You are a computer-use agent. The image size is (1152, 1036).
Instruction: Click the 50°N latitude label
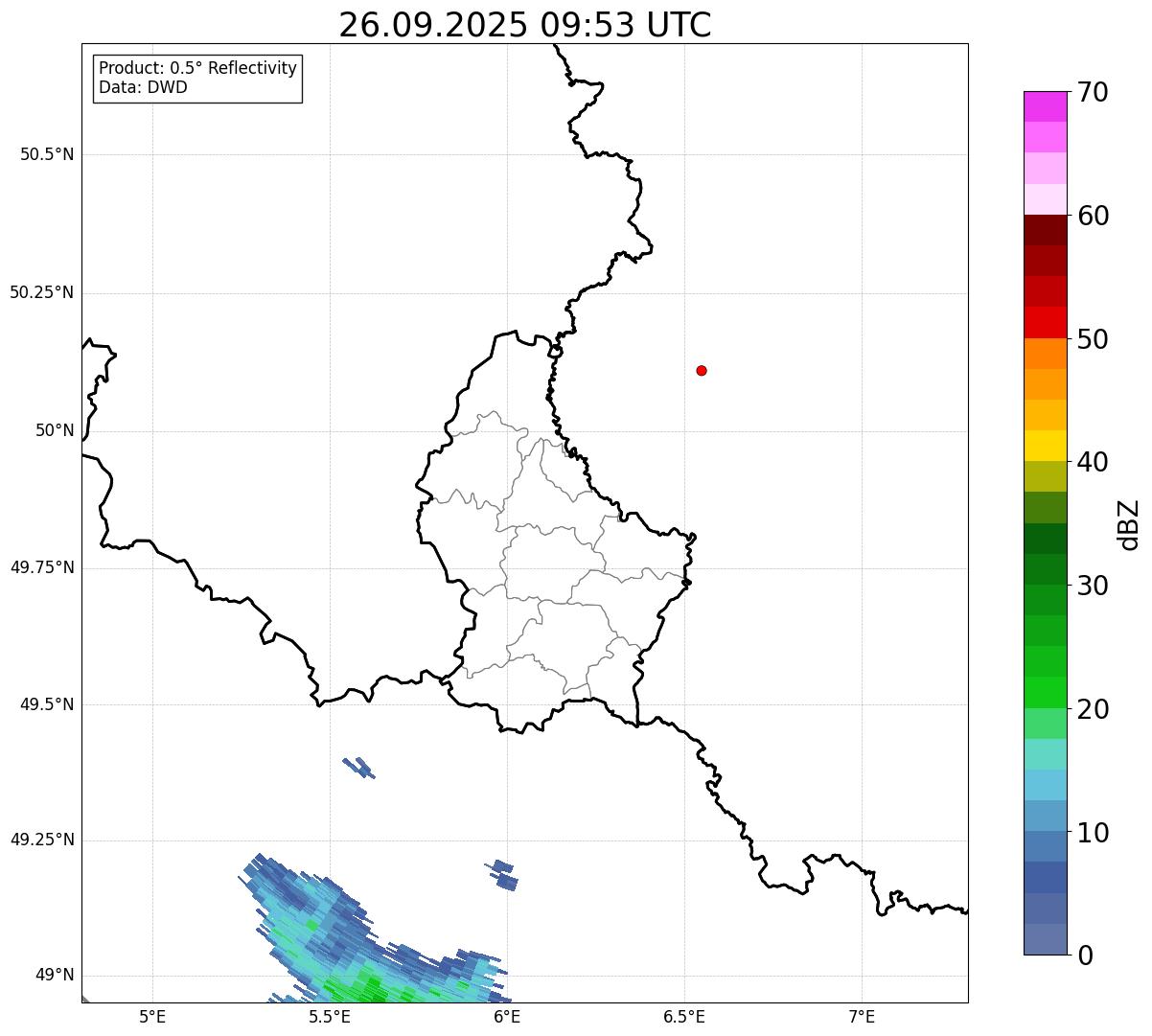tap(55, 430)
